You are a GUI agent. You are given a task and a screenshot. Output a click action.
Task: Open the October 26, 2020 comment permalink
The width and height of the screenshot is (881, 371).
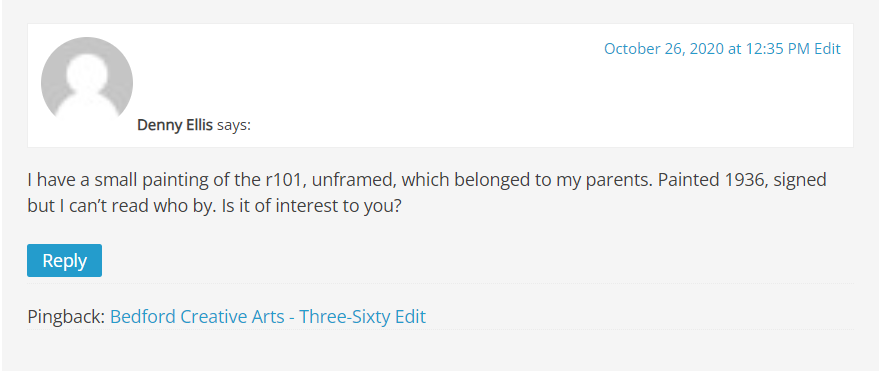pos(707,49)
